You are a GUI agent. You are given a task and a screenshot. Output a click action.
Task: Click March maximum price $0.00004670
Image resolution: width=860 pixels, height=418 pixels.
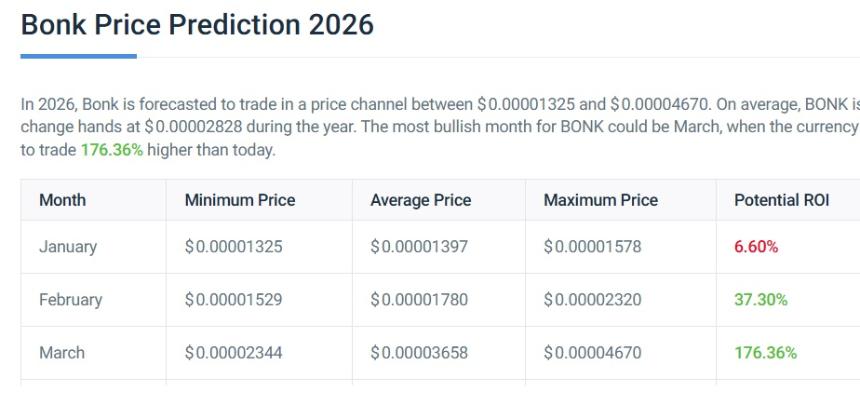point(593,353)
